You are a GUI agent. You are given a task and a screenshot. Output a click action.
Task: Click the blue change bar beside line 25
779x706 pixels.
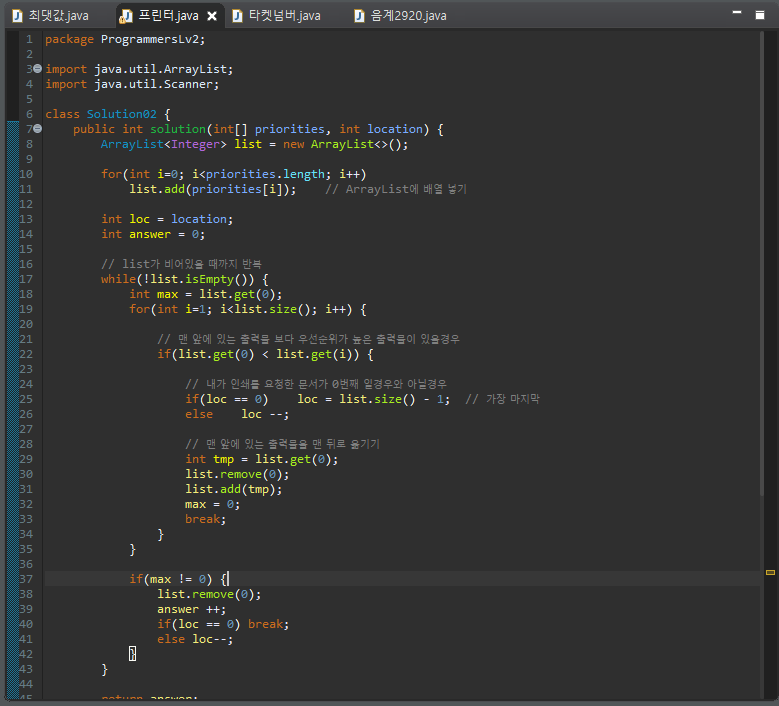click(x=13, y=399)
